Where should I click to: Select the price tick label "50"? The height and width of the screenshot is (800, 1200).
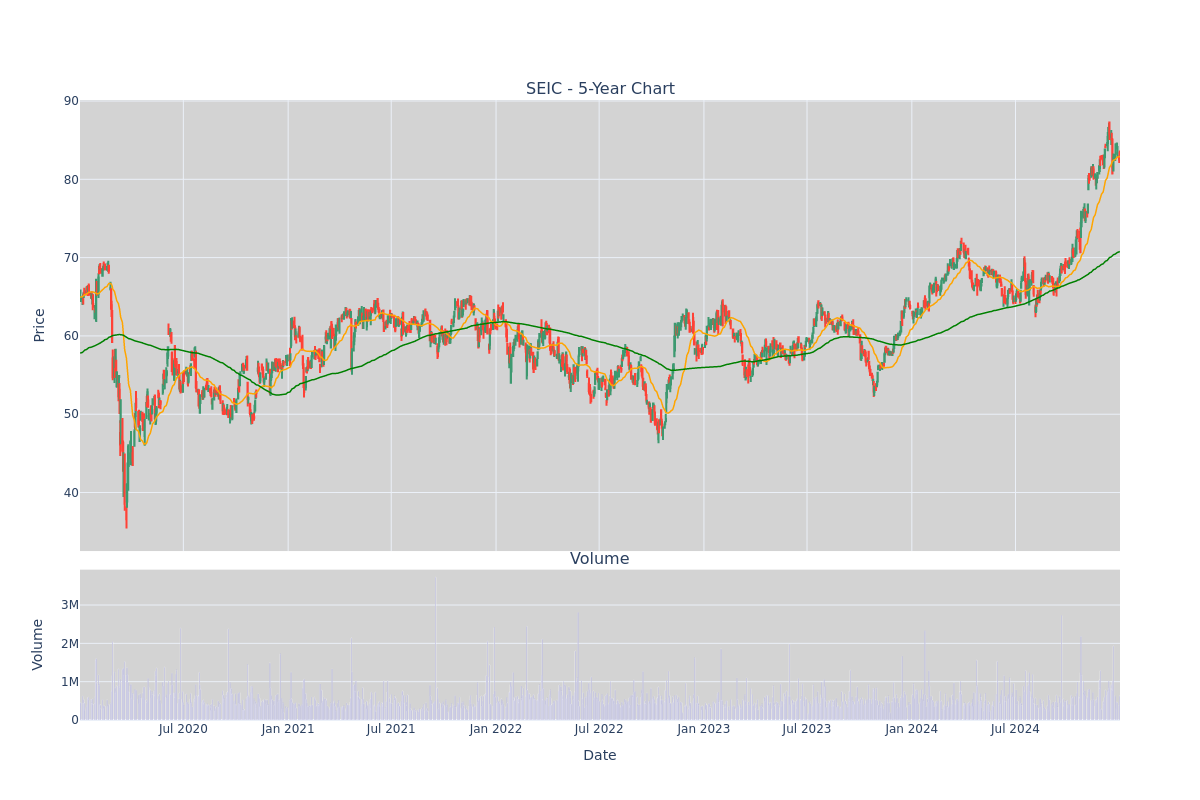[x=71, y=414]
